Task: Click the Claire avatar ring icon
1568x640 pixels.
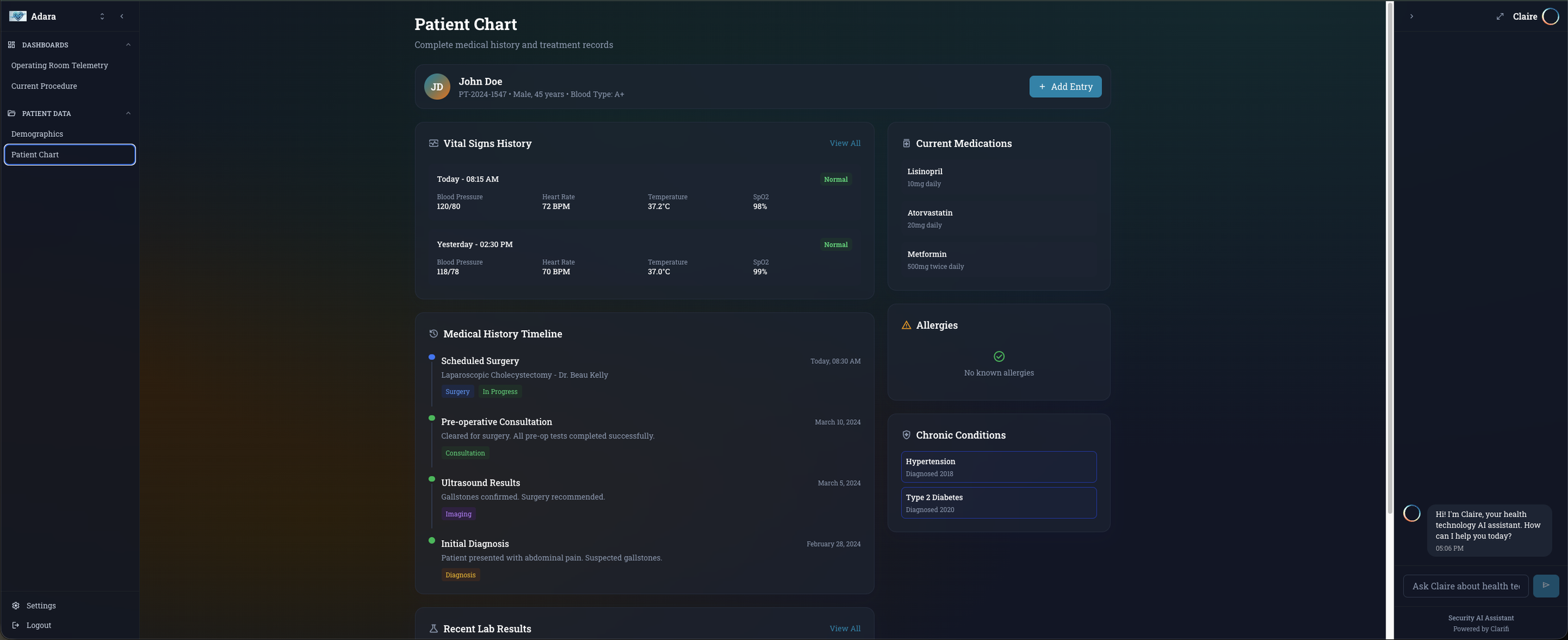Action: [1550, 16]
